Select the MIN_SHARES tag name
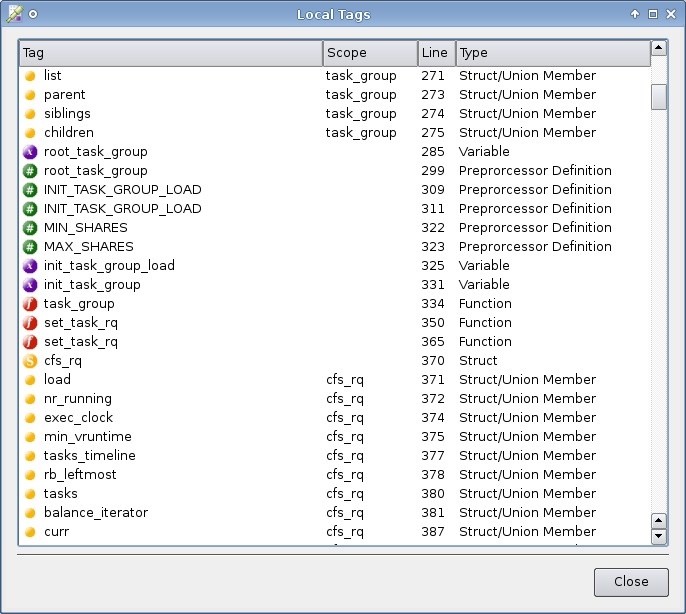Image resolution: width=686 pixels, height=614 pixels. point(85,228)
